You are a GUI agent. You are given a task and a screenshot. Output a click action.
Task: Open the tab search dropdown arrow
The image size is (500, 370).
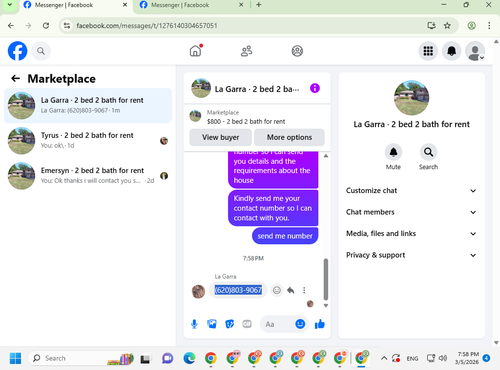pyautogui.click(x=10, y=5)
